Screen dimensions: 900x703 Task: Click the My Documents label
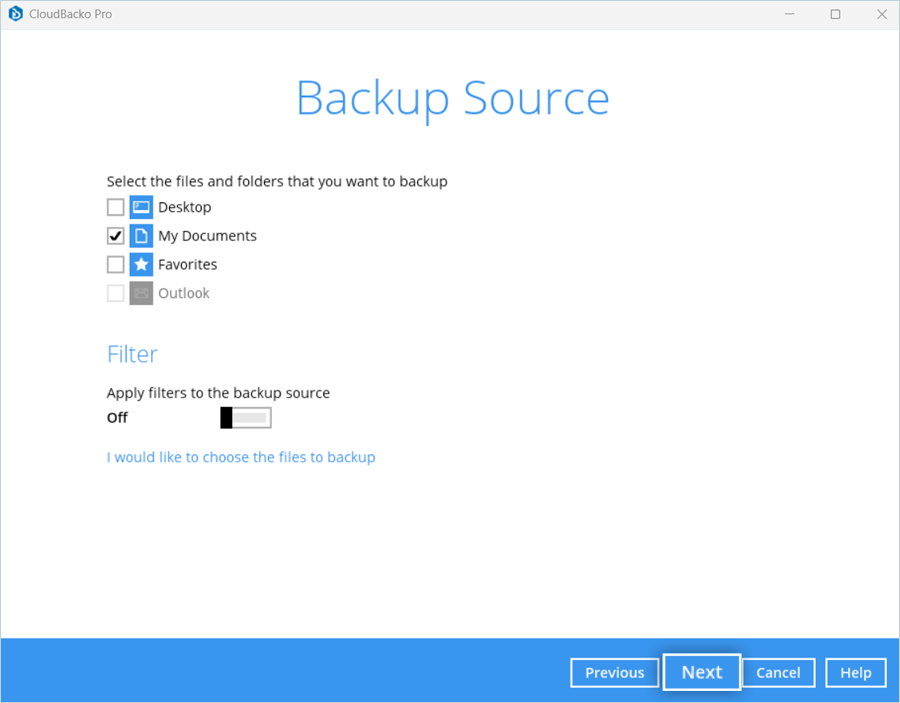coord(207,236)
